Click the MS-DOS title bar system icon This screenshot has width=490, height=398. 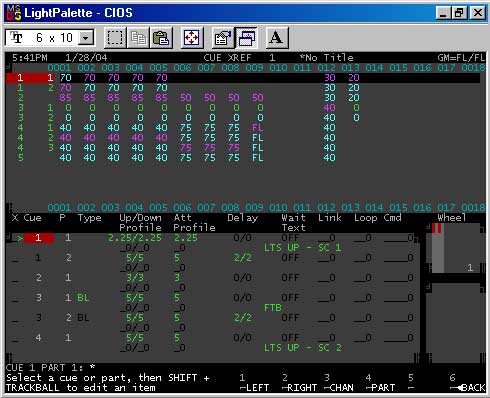14,13
